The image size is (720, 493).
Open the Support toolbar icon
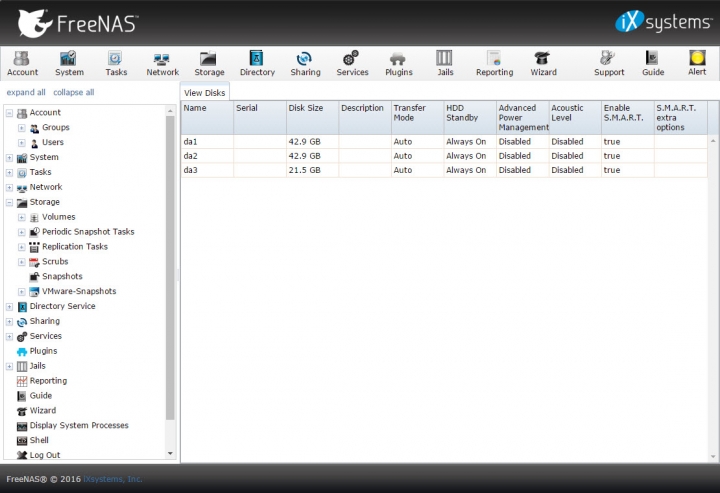tap(609, 63)
